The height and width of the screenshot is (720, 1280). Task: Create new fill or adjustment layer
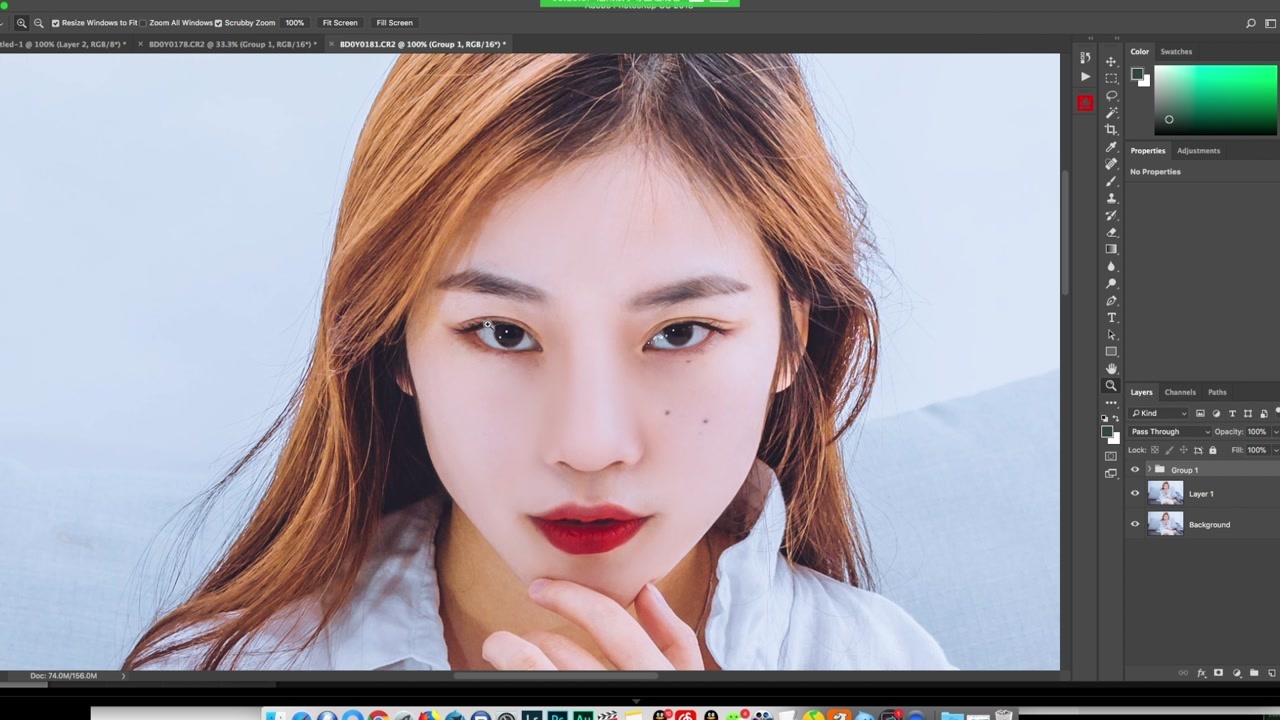[x=1236, y=673]
